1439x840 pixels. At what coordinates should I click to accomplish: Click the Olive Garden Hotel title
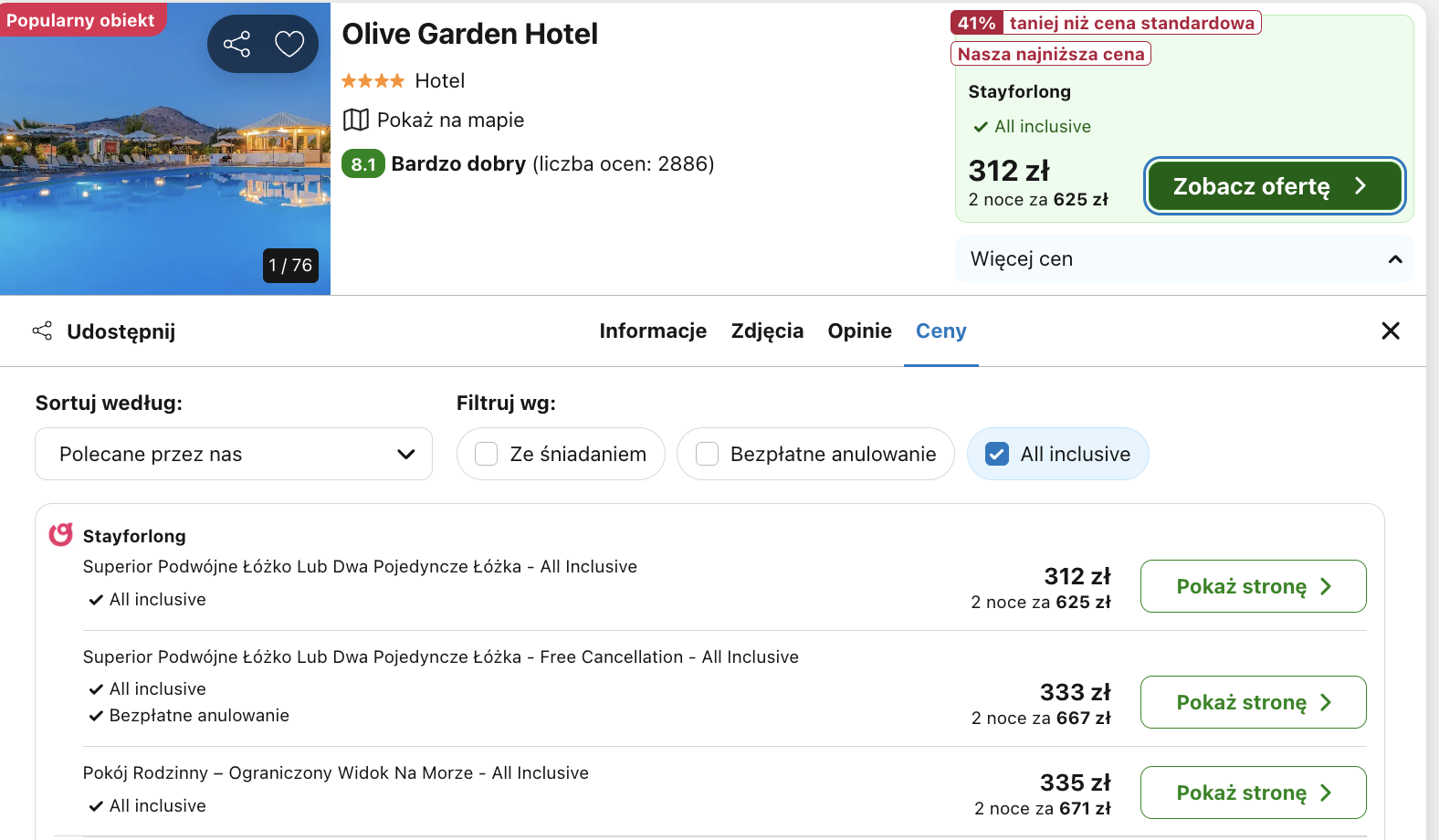coord(469,34)
